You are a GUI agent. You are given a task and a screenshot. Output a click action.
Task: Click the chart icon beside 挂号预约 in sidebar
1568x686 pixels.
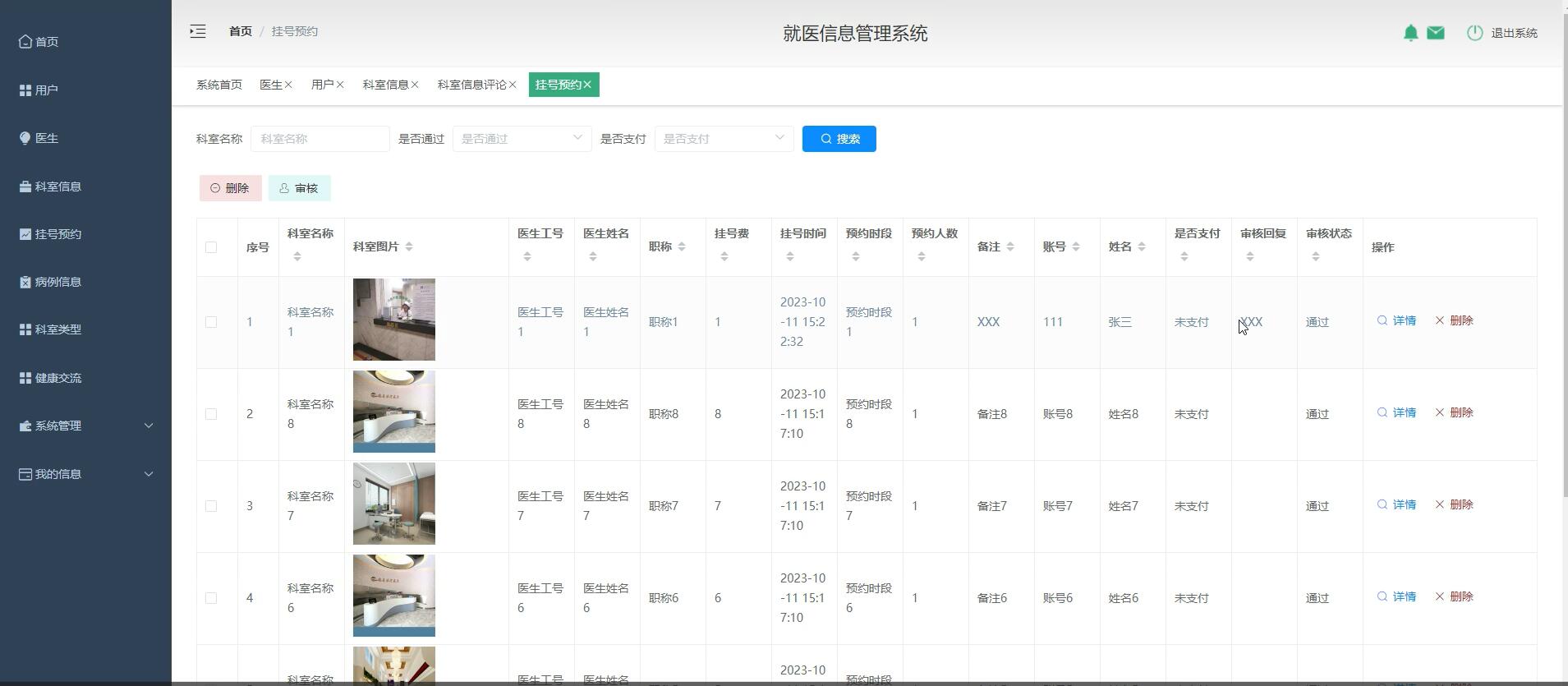(25, 234)
